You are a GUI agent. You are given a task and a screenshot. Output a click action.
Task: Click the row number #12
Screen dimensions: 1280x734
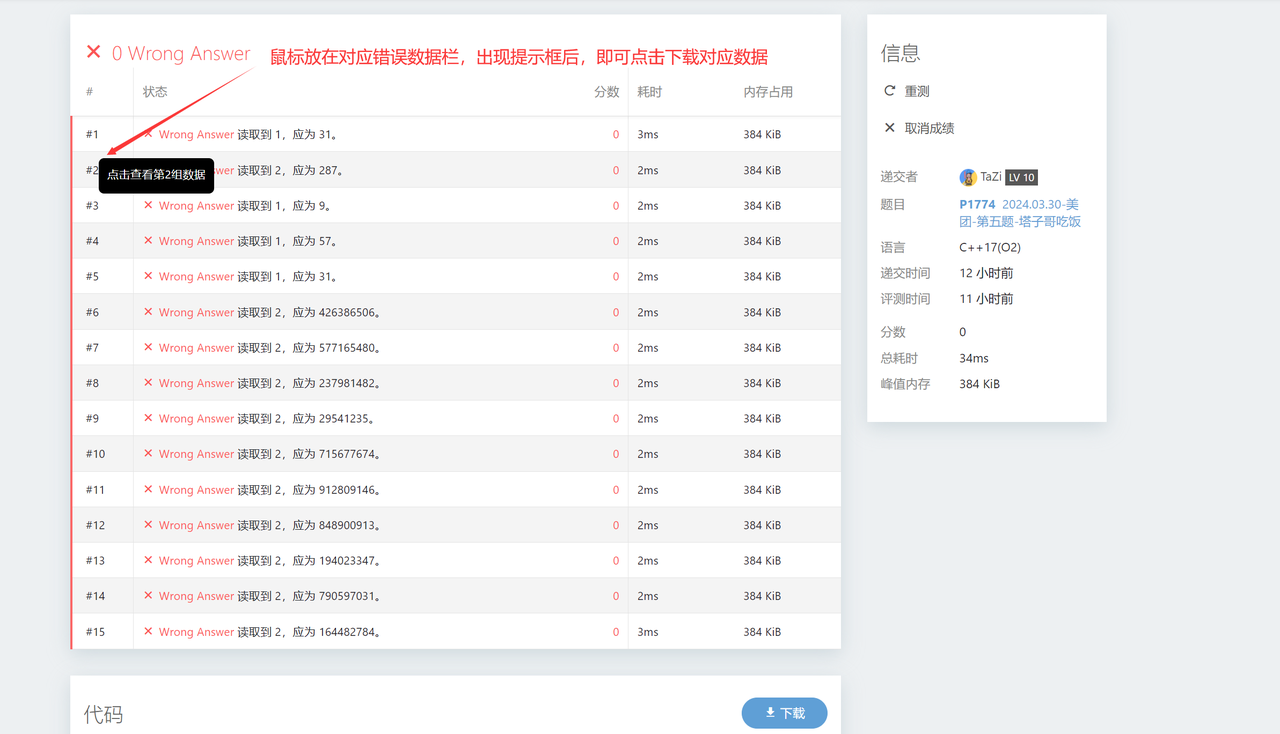95,525
